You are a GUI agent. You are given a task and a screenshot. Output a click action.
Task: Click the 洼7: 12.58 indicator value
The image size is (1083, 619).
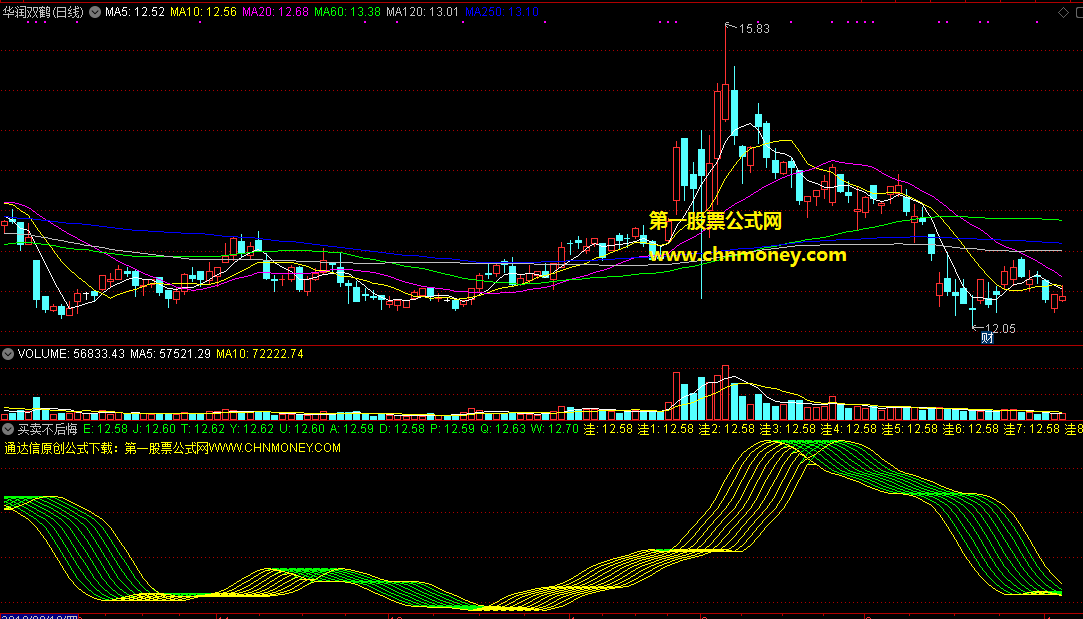(1032, 429)
